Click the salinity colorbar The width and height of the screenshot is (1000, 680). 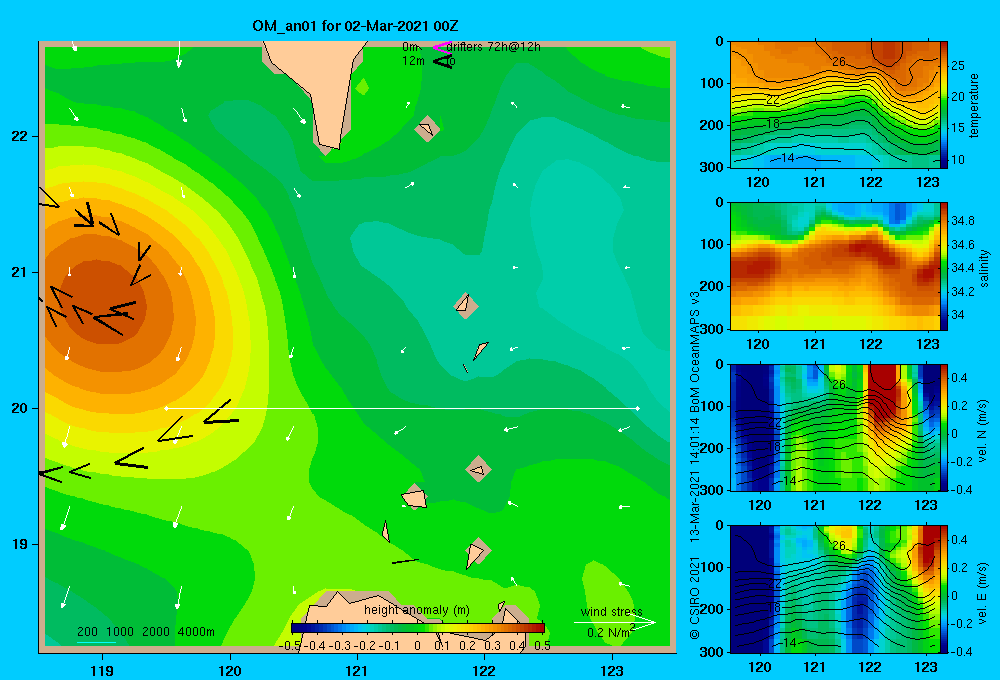click(944, 266)
